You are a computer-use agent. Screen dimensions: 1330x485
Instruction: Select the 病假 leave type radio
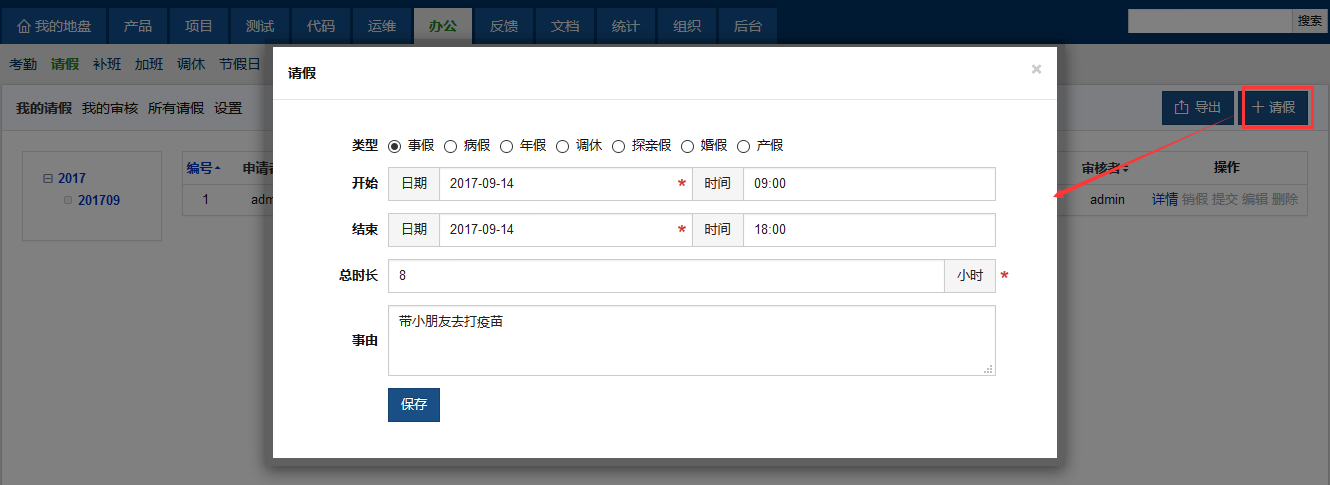coord(450,146)
